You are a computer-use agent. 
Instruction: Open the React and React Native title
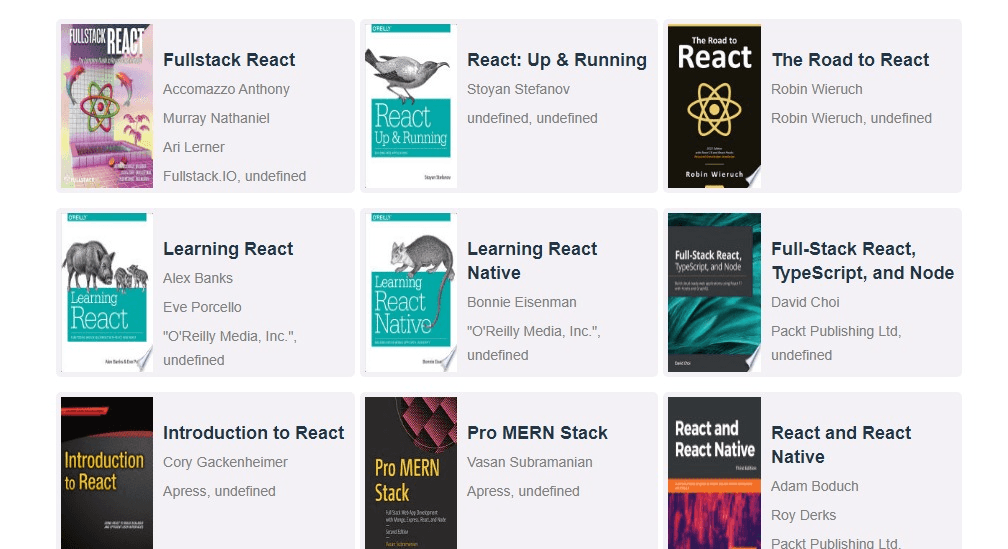841,445
